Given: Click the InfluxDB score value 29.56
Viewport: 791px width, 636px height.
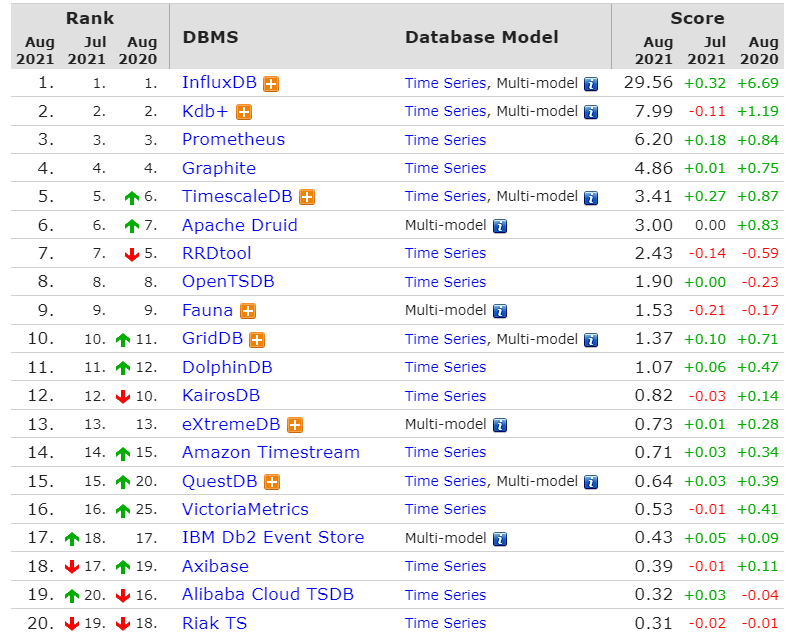Looking at the screenshot, I should tap(648, 82).
